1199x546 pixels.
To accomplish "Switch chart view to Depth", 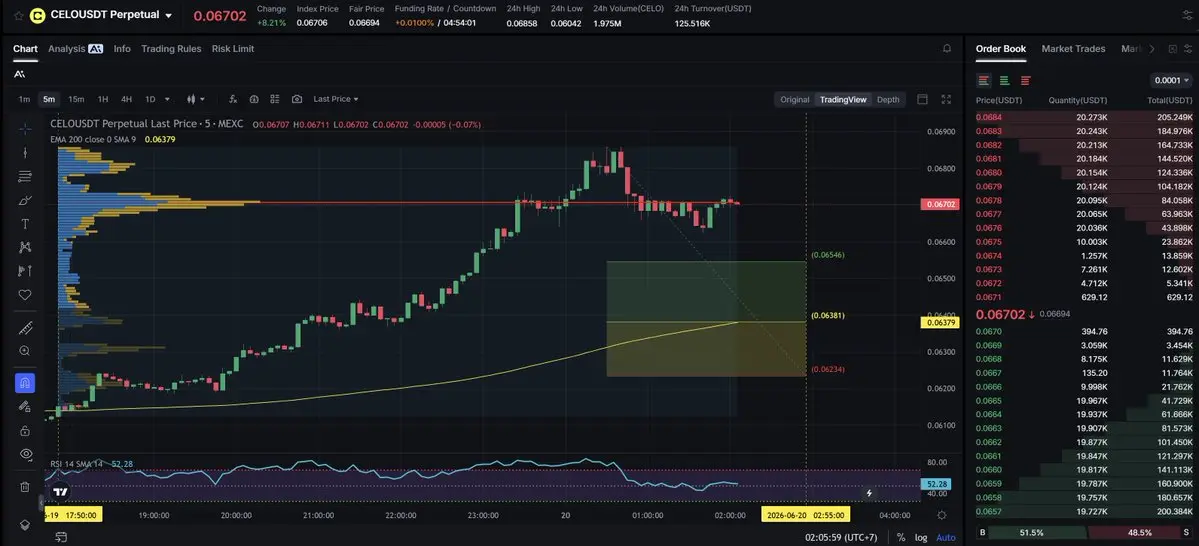I will (888, 99).
